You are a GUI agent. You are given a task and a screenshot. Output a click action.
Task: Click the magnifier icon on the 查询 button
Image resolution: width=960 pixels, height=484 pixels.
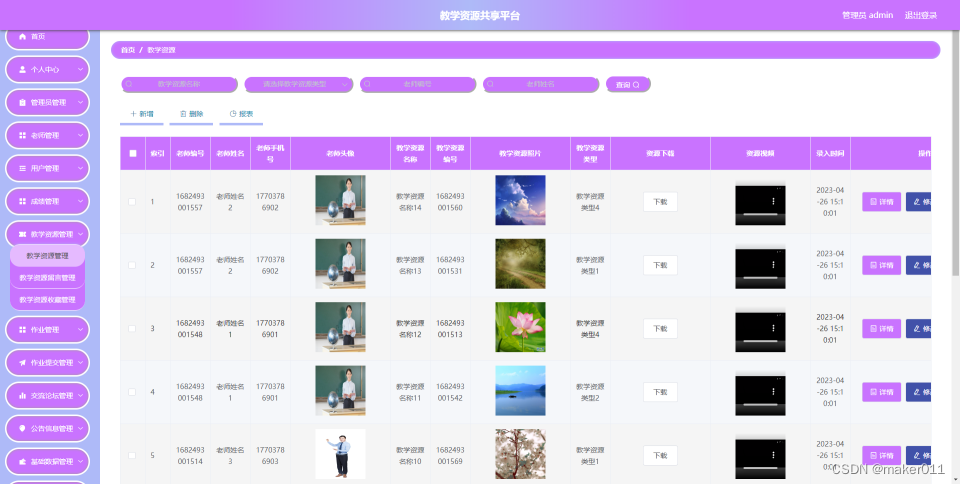click(636, 84)
